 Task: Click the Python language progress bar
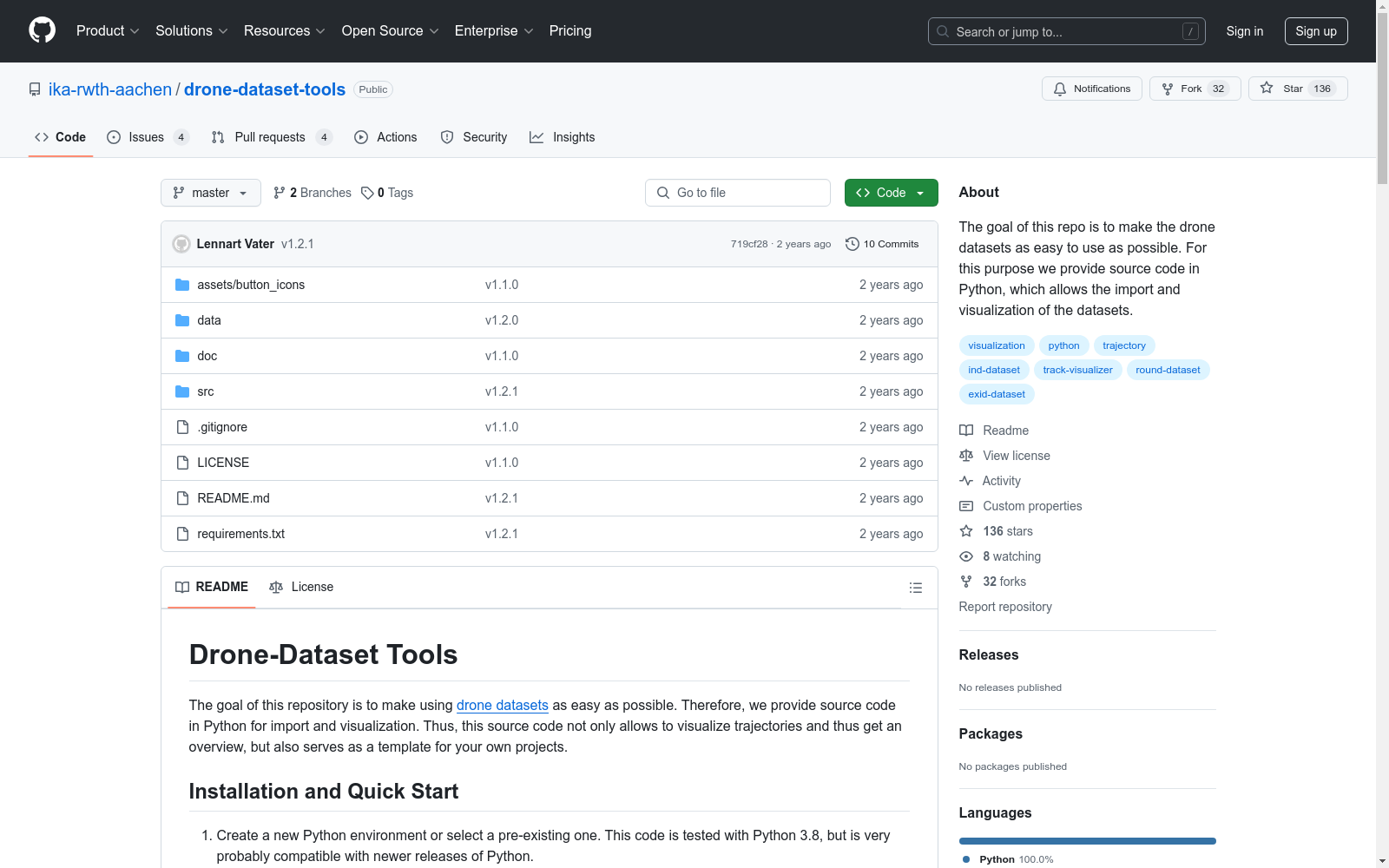coord(1088,841)
